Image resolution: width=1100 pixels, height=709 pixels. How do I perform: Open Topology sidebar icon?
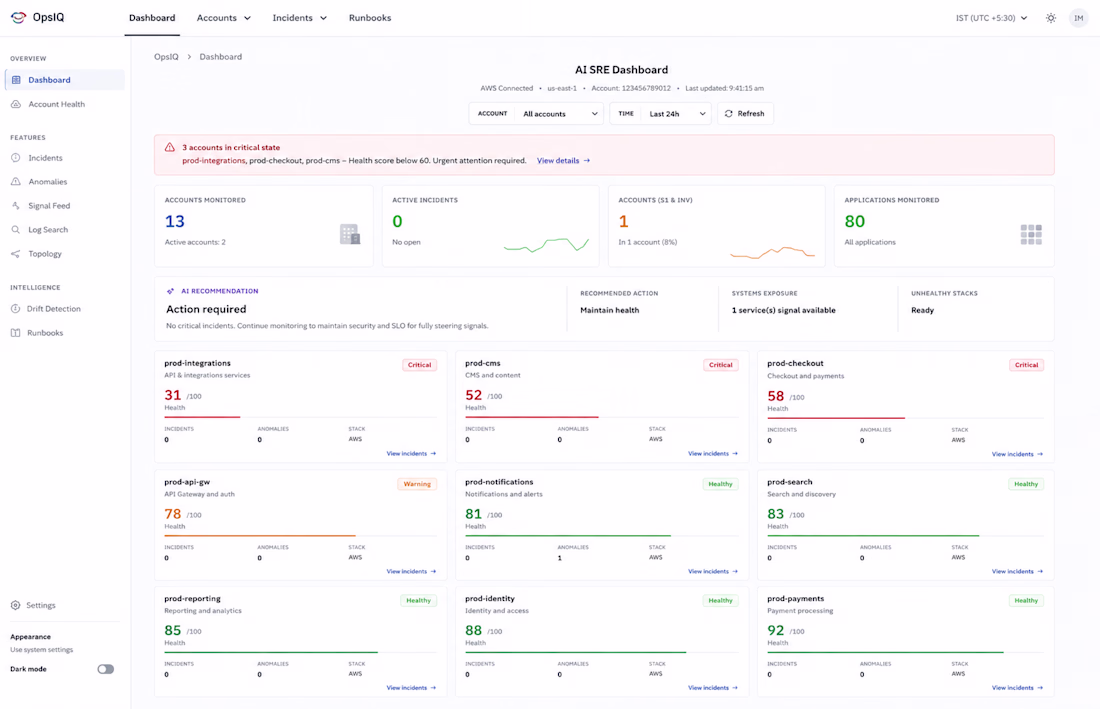click(x=15, y=254)
